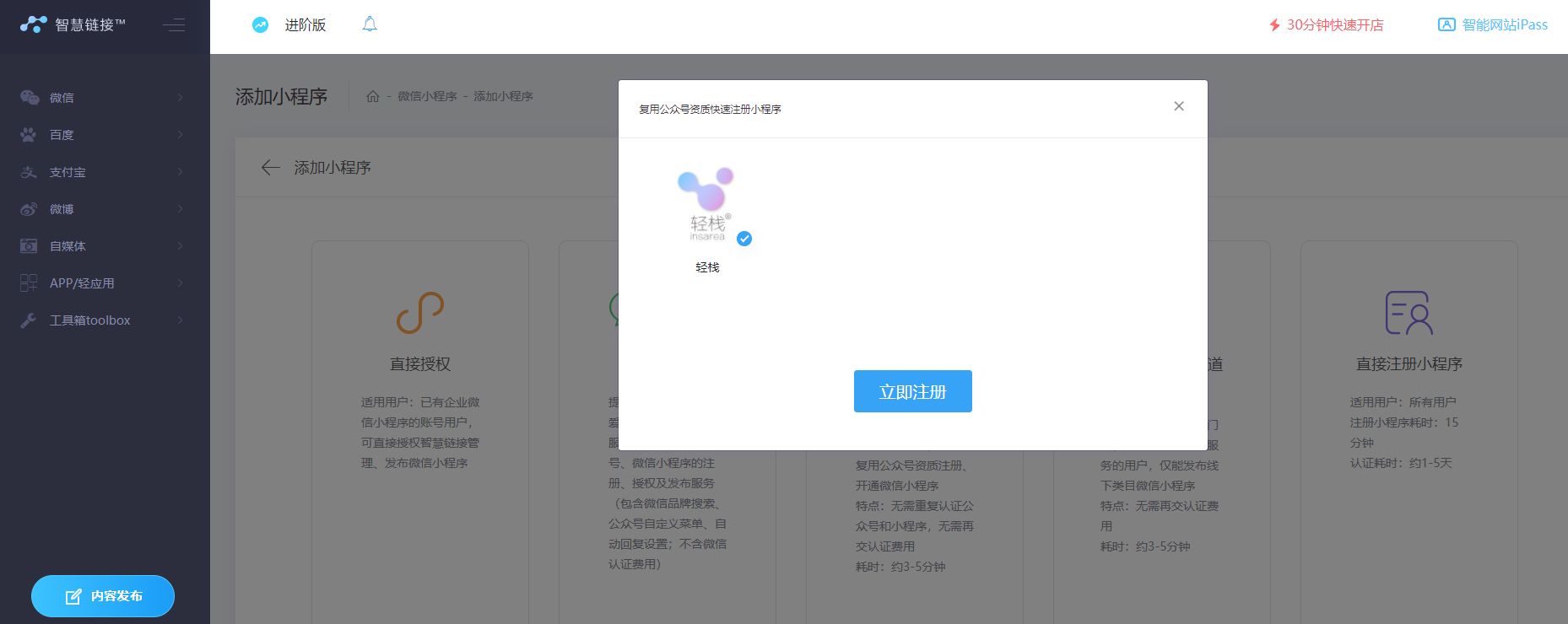Open the 百度 sidebar menu
The image size is (1568, 624).
click(x=105, y=135)
